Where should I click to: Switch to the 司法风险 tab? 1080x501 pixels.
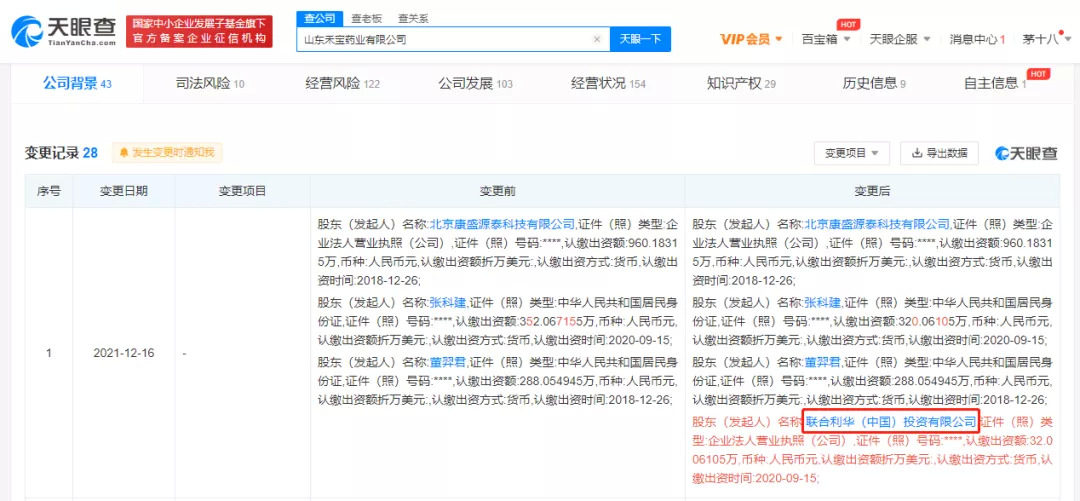210,84
